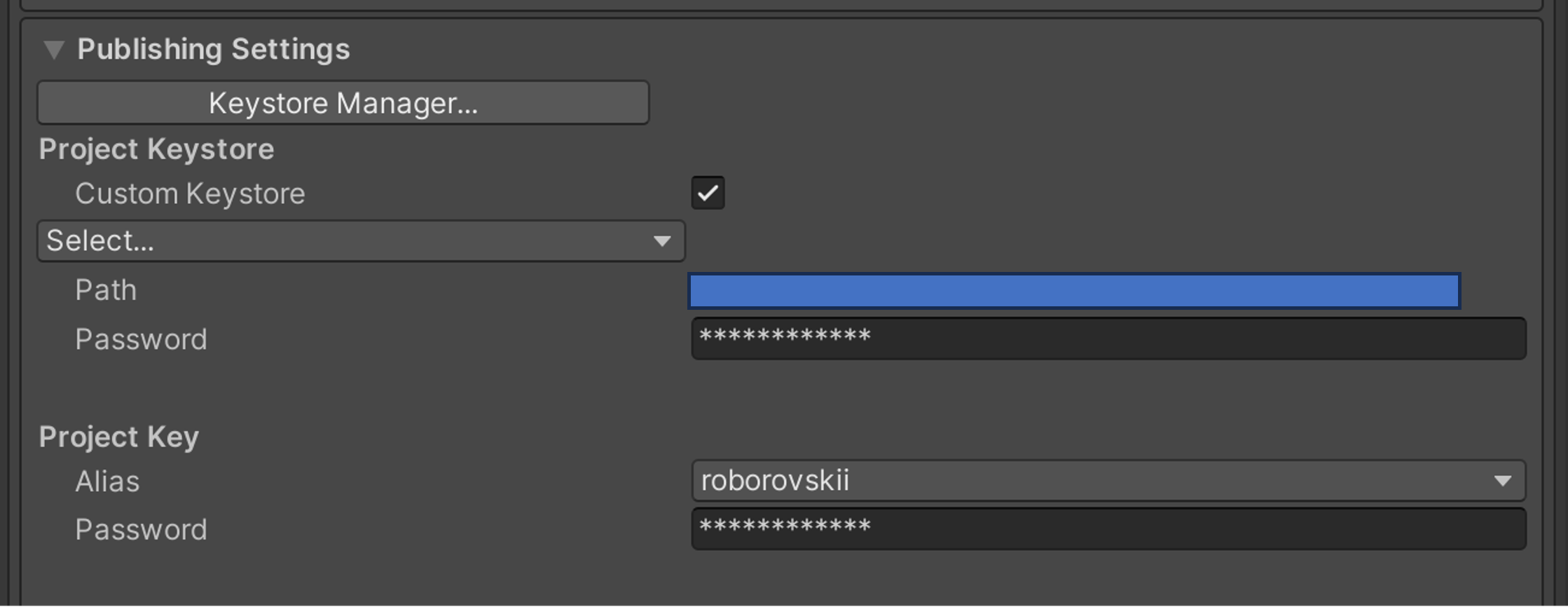
Task: Click the Project Keystore section heading
Action: (156, 149)
